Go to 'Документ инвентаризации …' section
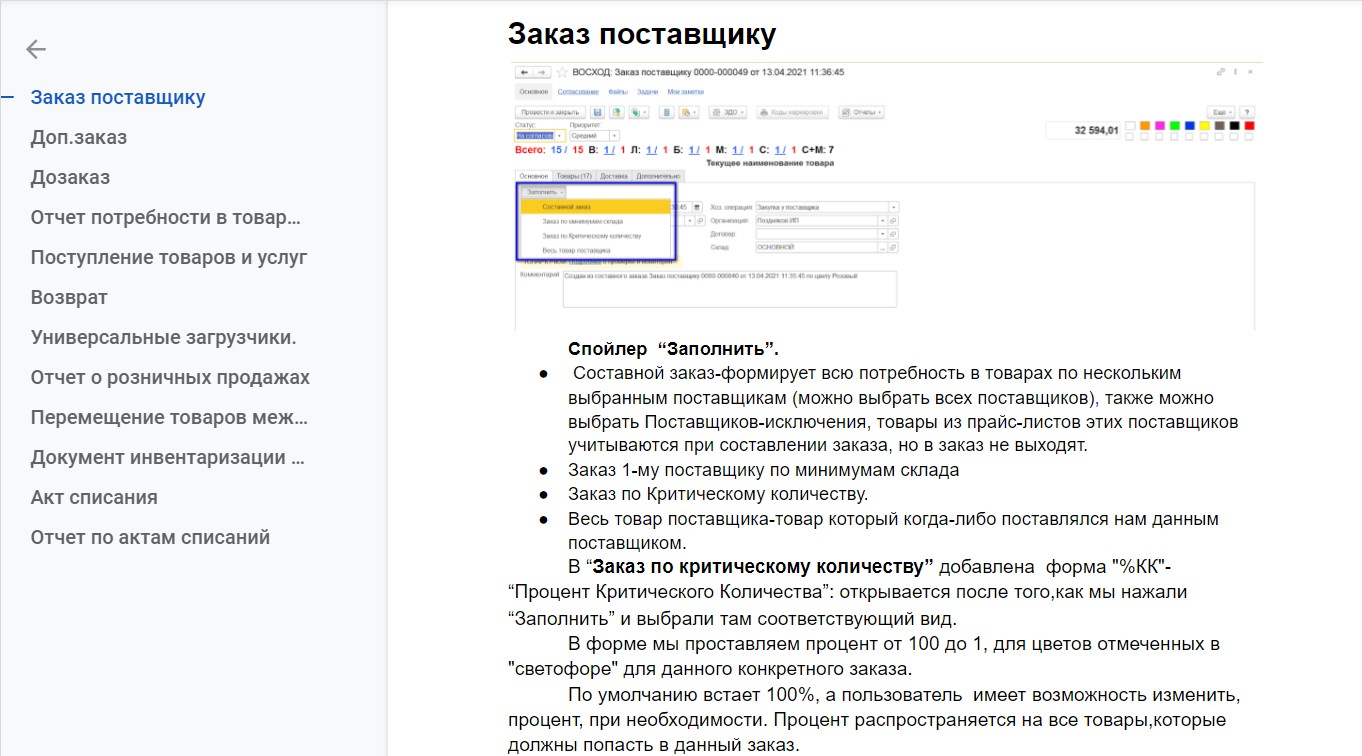Viewport: 1362px width, 756px height. pyautogui.click(x=167, y=457)
